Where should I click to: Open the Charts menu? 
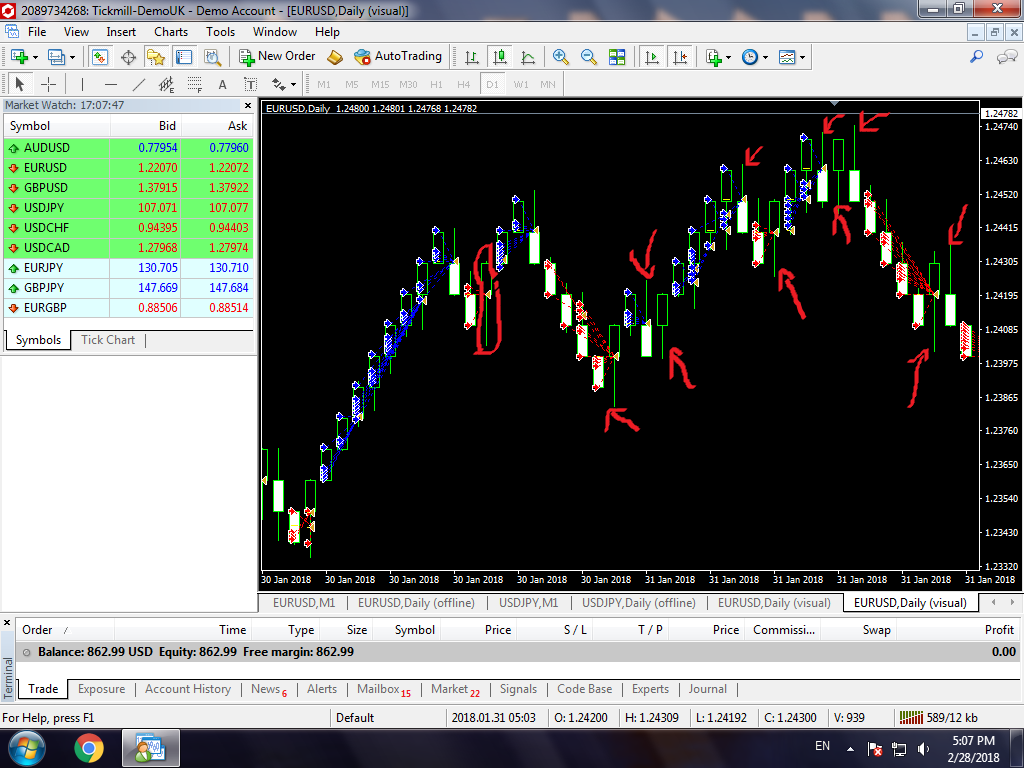171,32
